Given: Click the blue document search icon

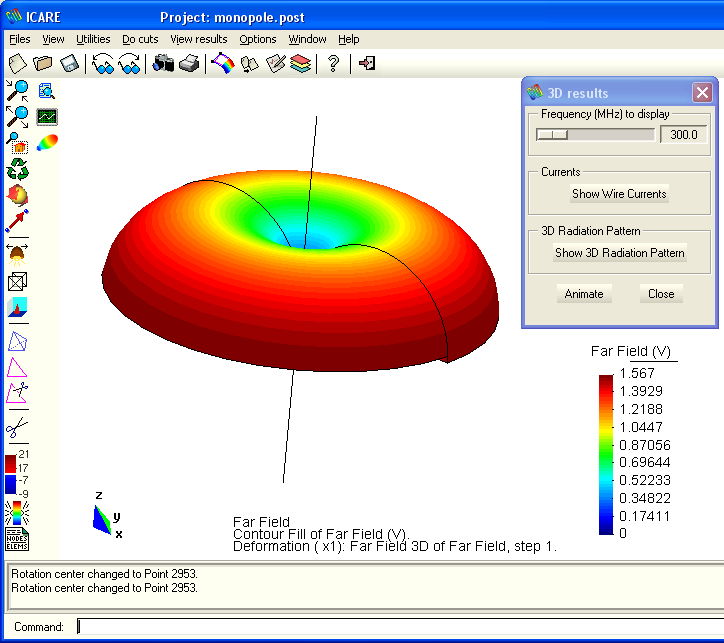Looking at the screenshot, I should [x=47, y=91].
